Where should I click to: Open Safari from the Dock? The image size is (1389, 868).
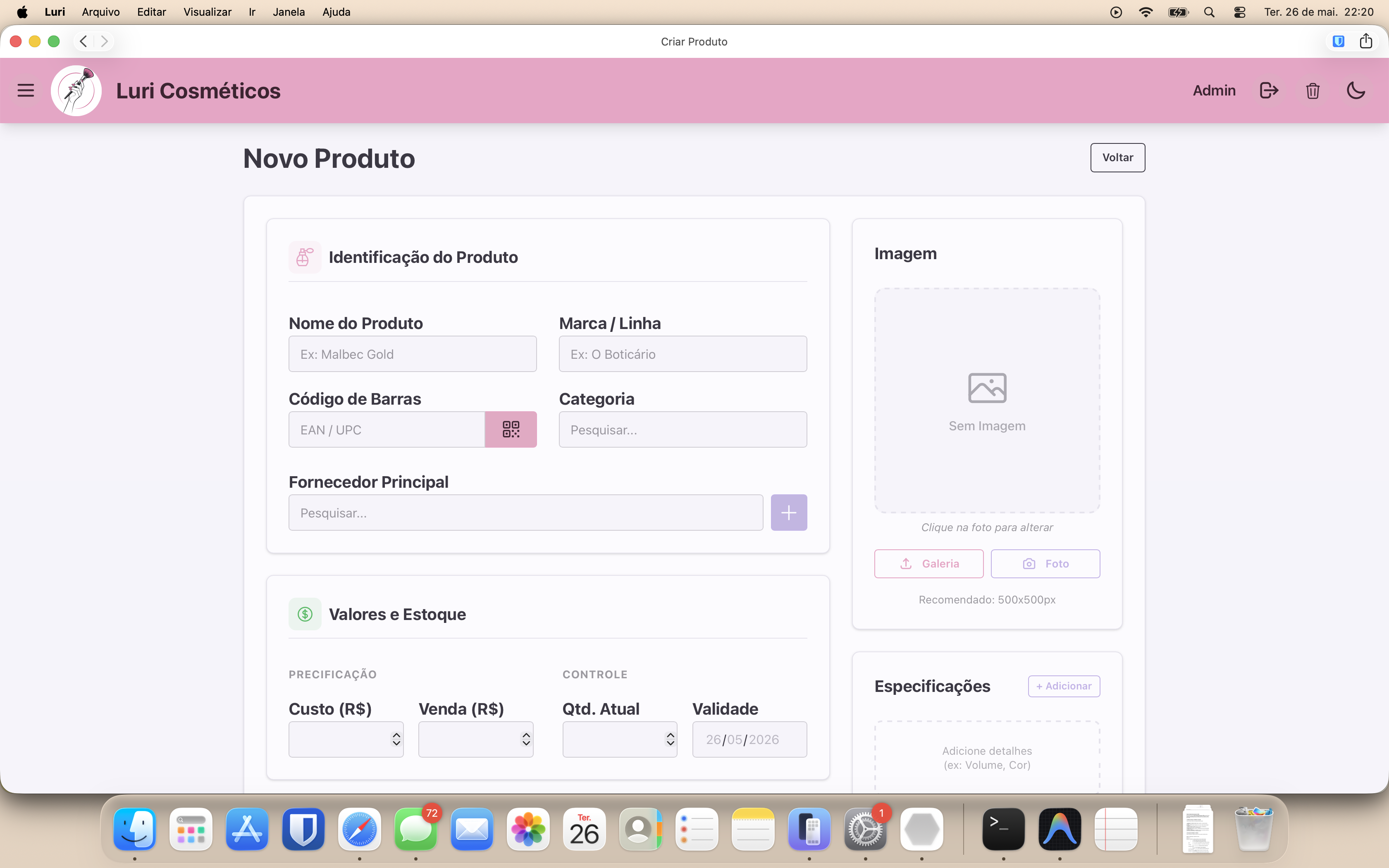pyautogui.click(x=360, y=829)
